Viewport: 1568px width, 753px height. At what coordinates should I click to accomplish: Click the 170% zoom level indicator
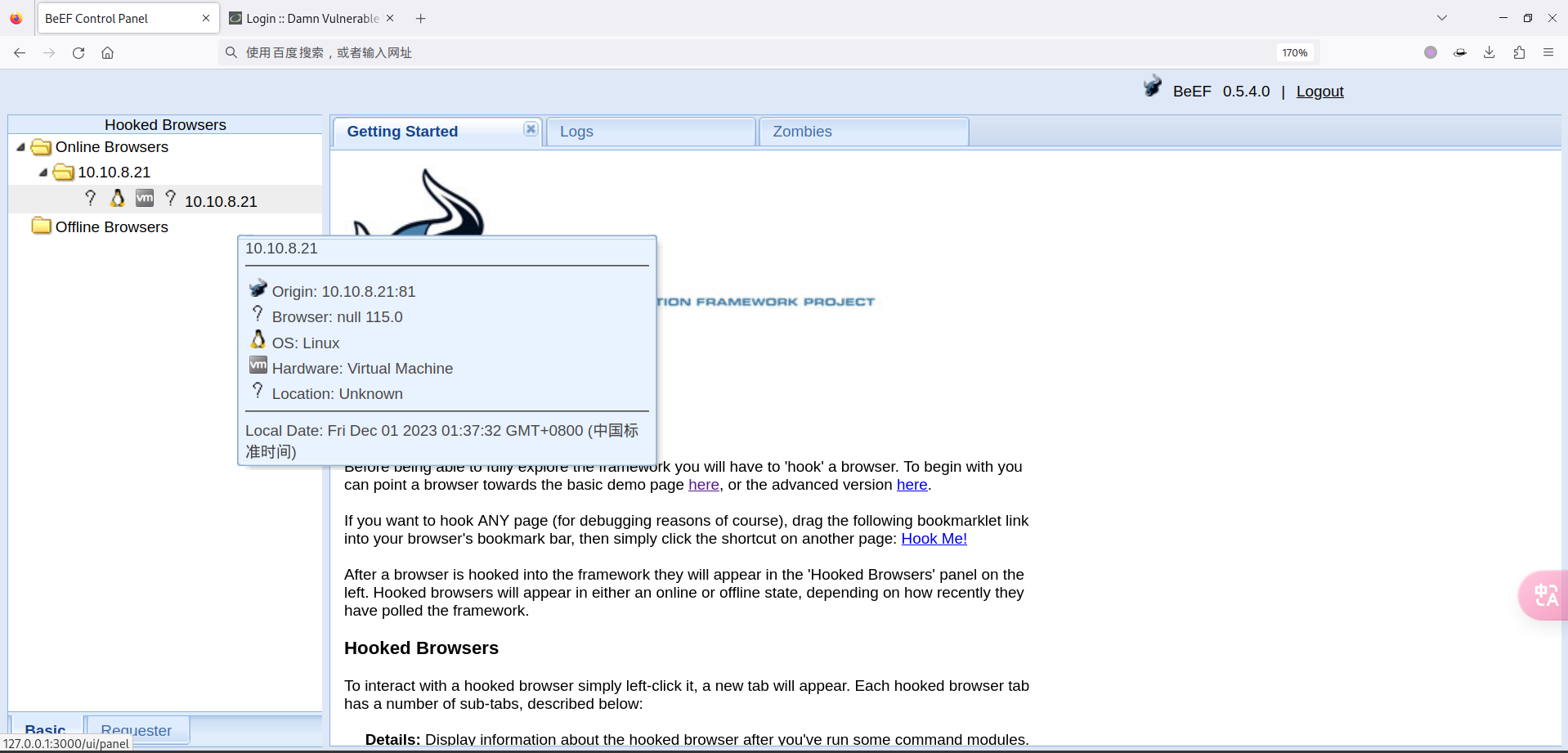coord(1295,52)
